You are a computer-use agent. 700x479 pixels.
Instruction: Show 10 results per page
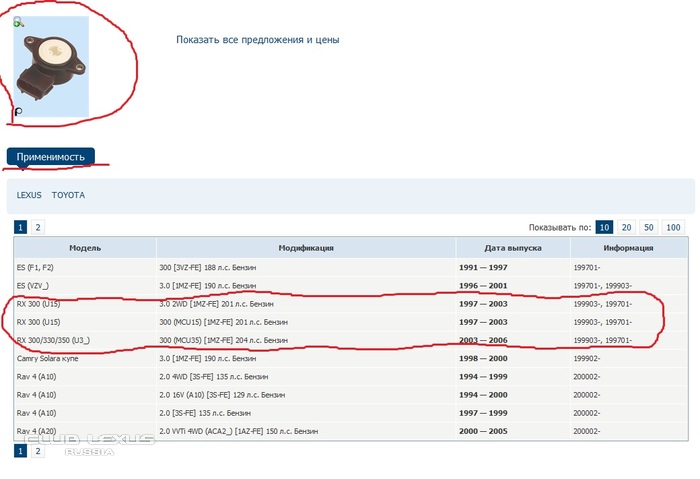coord(604,227)
